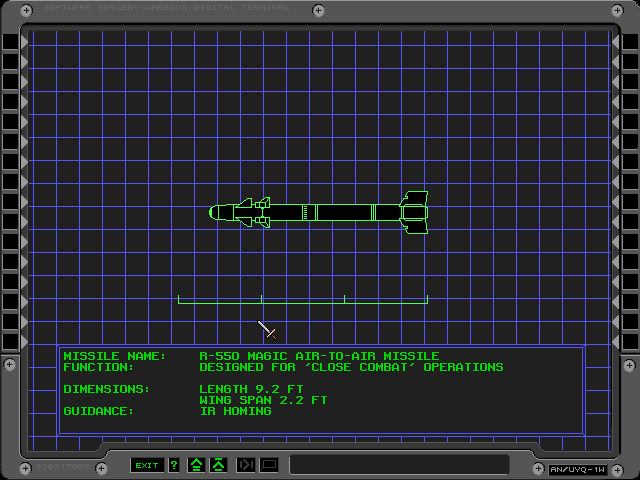The width and height of the screenshot is (640, 480).
Task: Click the DESIGNED FOR 'CLOSE COMBAT' OPERATIONS line
Action: tap(351, 367)
